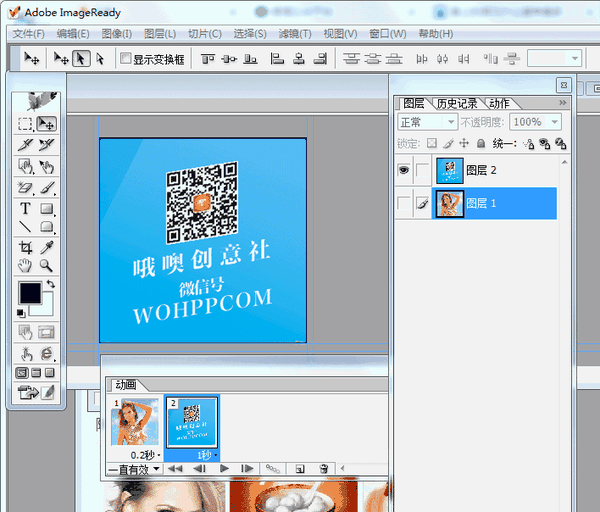
Task: Click Edit in Photoshop jump button
Action: tap(28, 392)
